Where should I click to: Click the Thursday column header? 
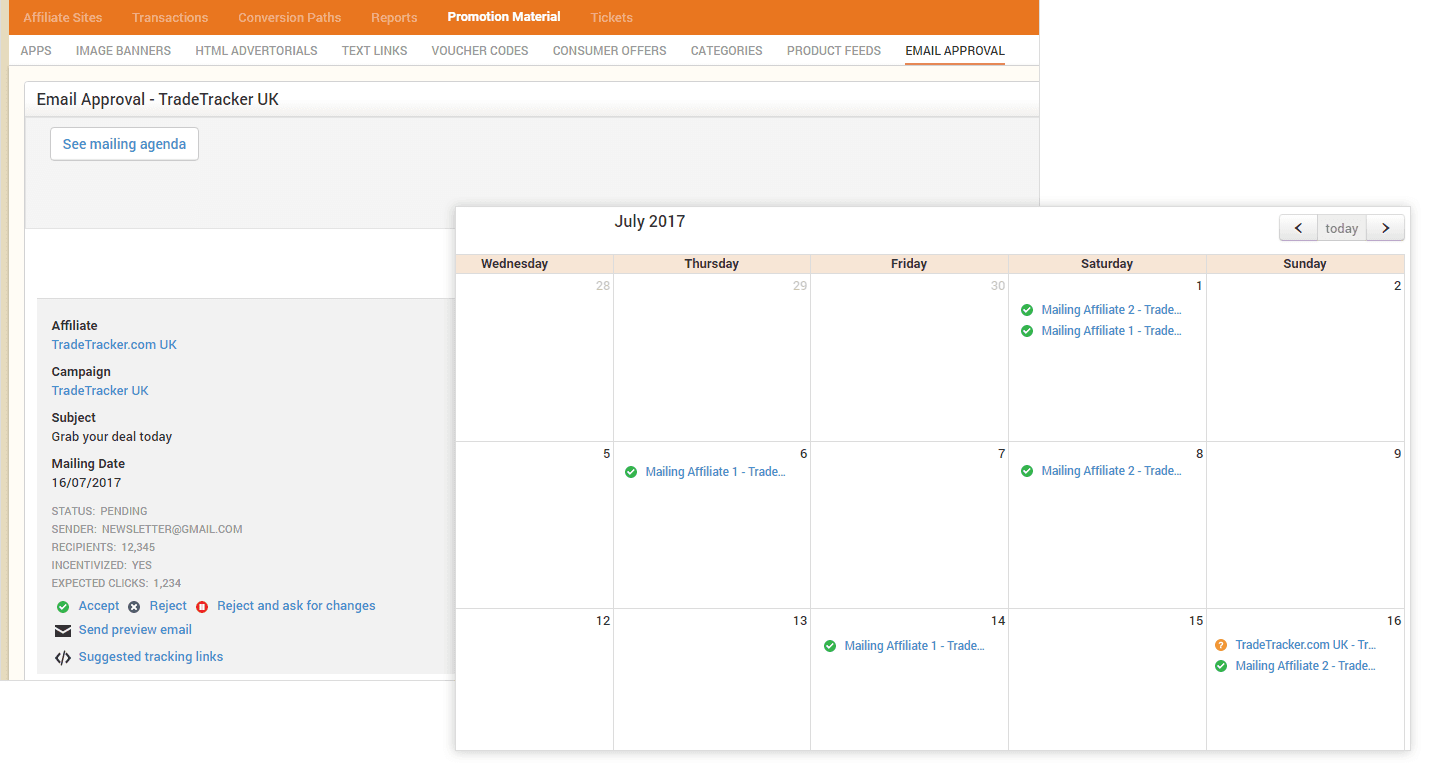[712, 264]
